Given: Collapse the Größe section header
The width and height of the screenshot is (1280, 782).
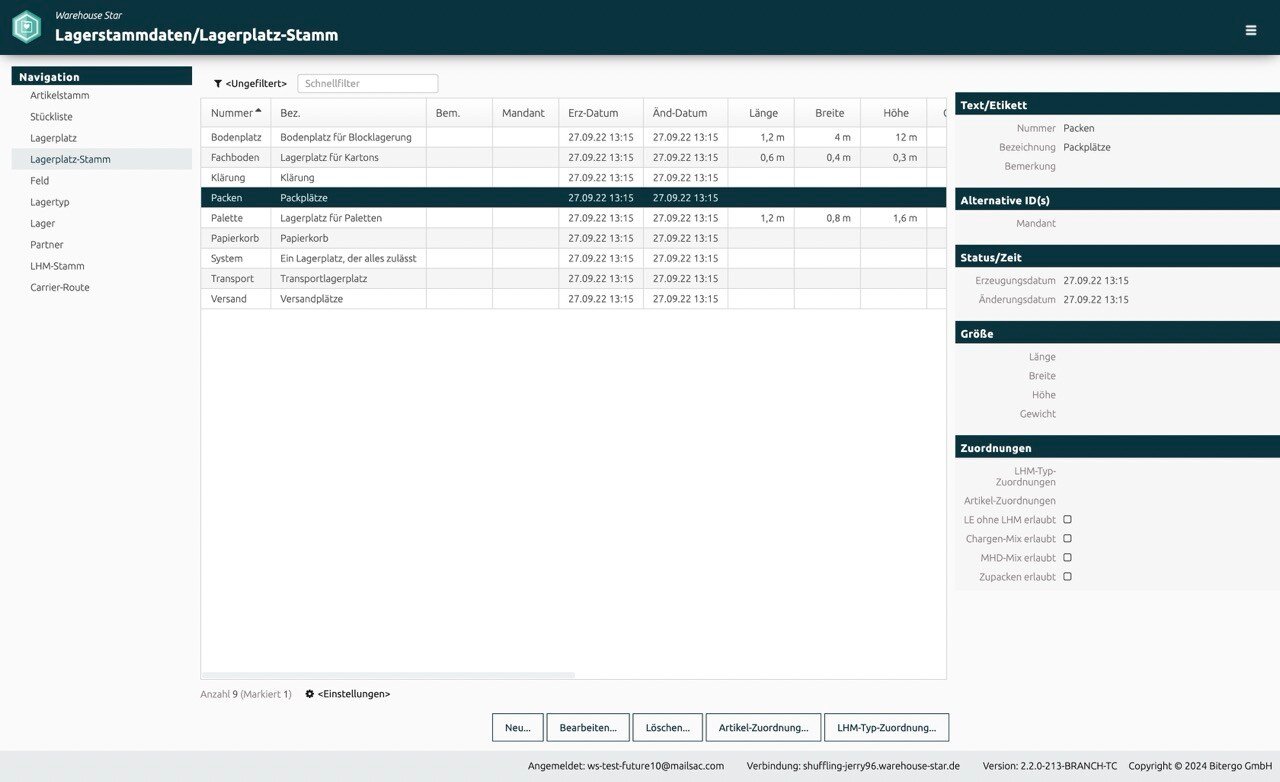Looking at the screenshot, I should [x=1117, y=333].
